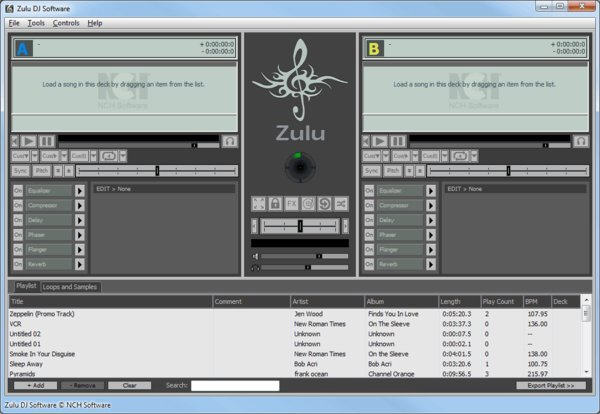
Task: Click the circular target icon beside FX
Action: point(308,204)
